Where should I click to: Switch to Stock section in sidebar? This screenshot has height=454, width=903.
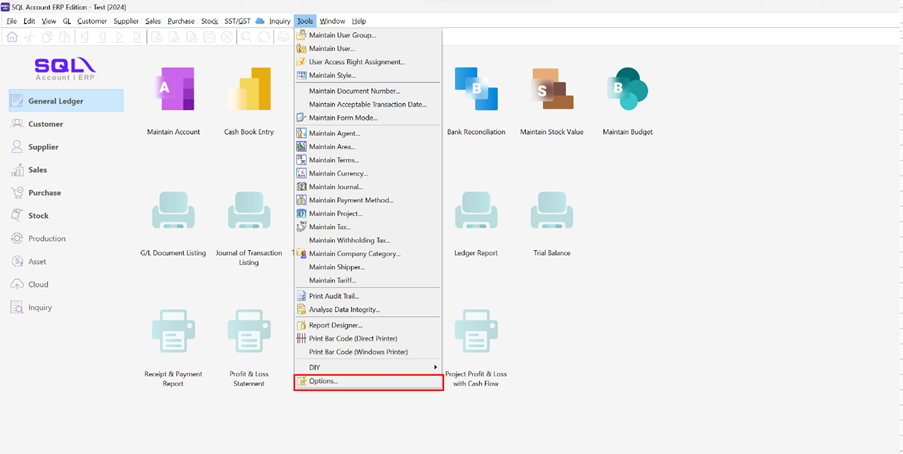39,216
